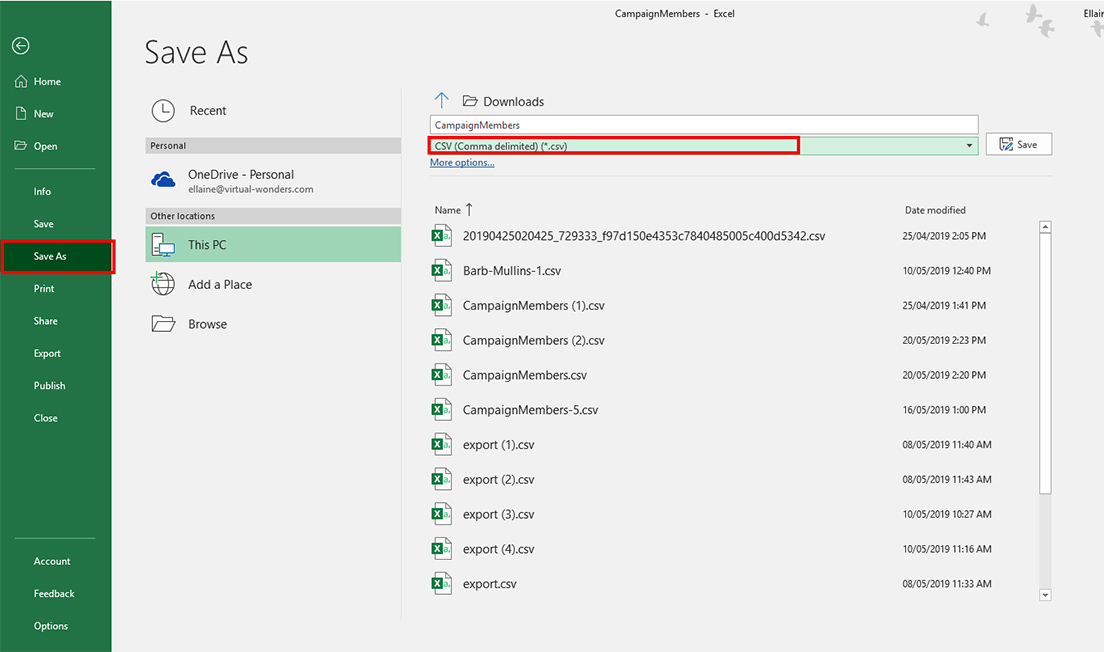The width and height of the screenshot is (1104, 652).
Task: Click the OneDrive cloud icon
Action: coord(163,180)
